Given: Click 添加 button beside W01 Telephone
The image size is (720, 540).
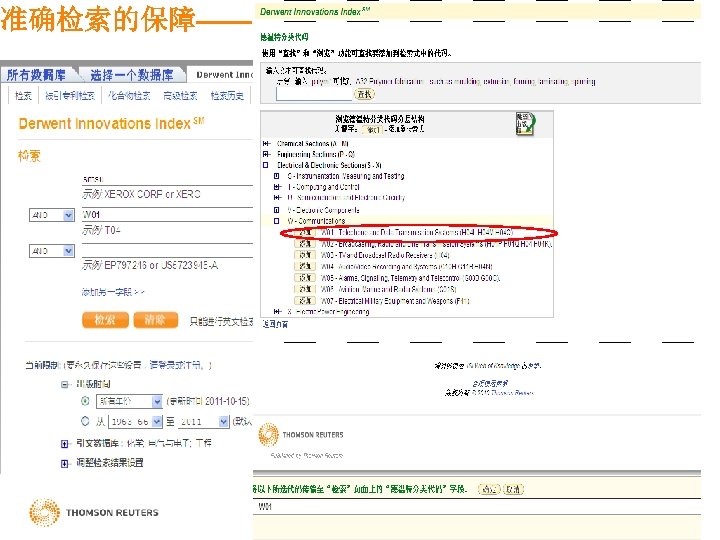Looking at the screenshot, I should 305,233.
